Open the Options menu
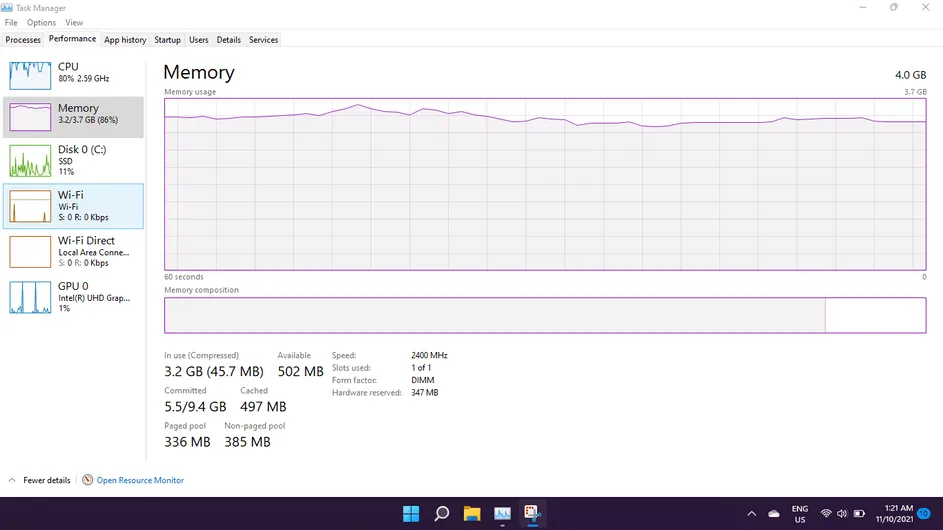 point(41,22)
